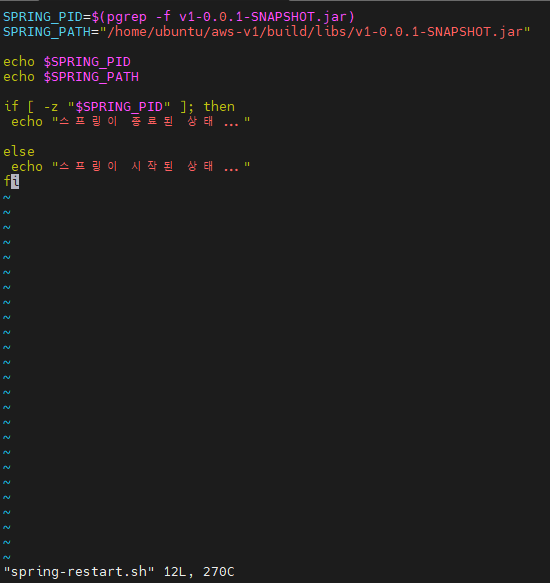
Task: Click the SPRING_PATH variable assignment name
Action: point(47,32)
